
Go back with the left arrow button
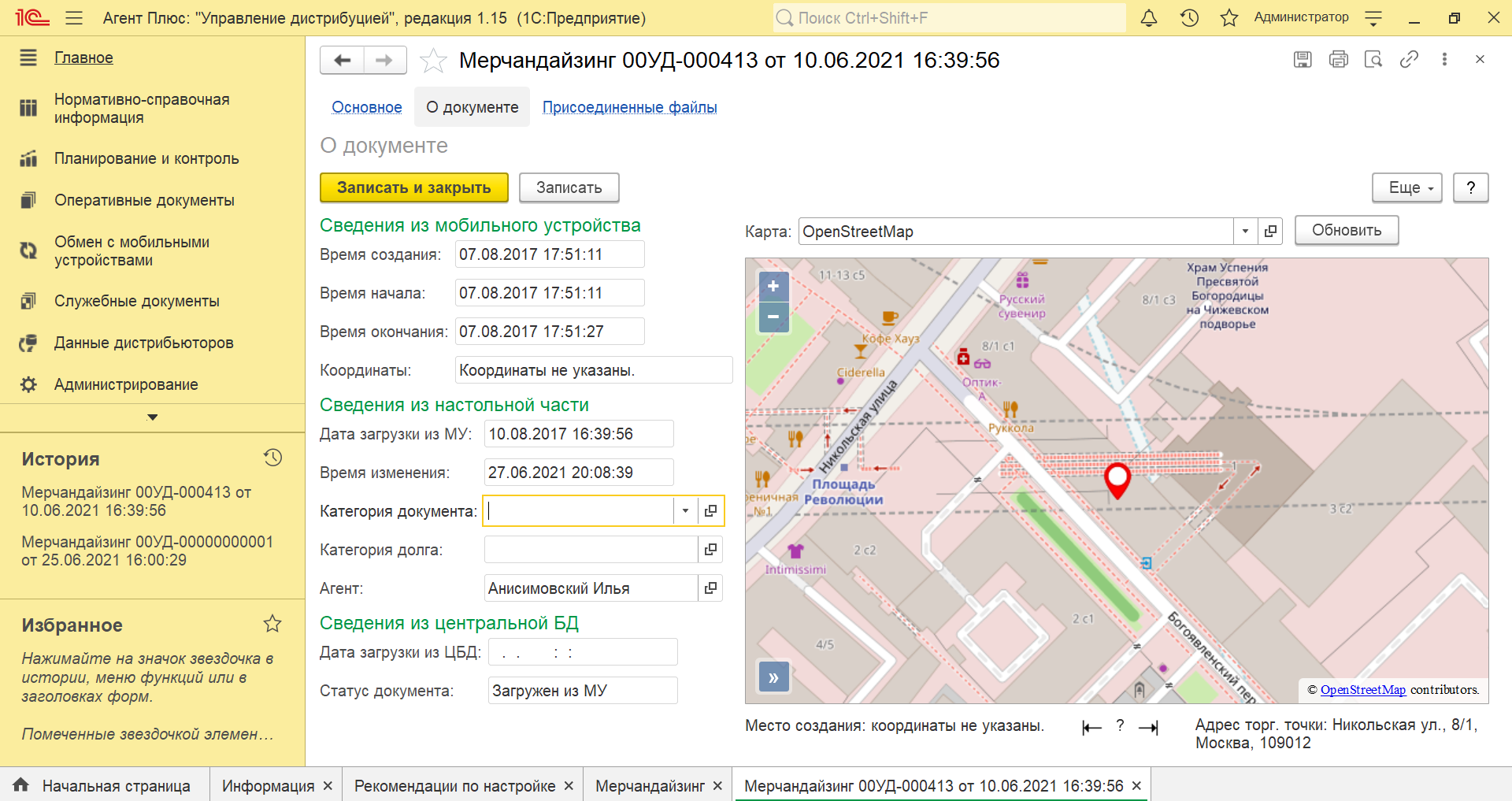[342, 60]
